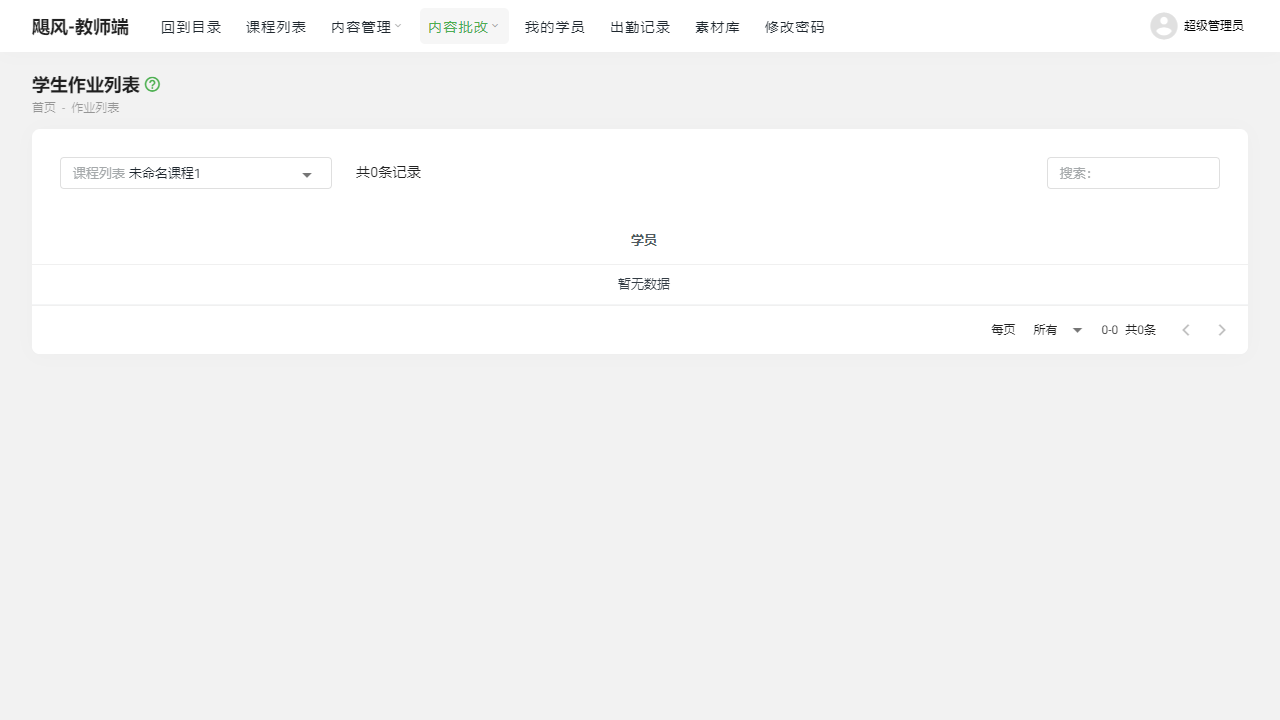Image resolution: width=1280 pixels, height=720 pixels.
Task: Click the 学员 column header
Action: click(643, 240)
